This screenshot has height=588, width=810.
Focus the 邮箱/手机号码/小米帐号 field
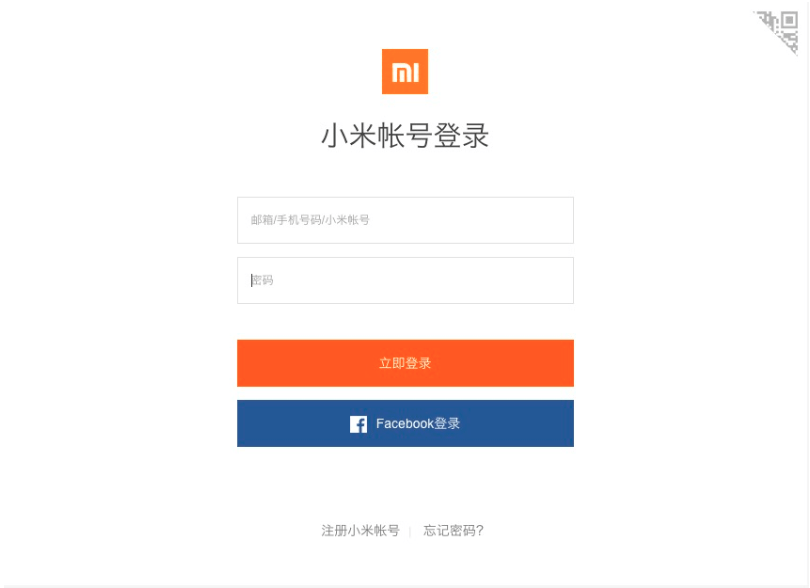click(x=406, y=220)
